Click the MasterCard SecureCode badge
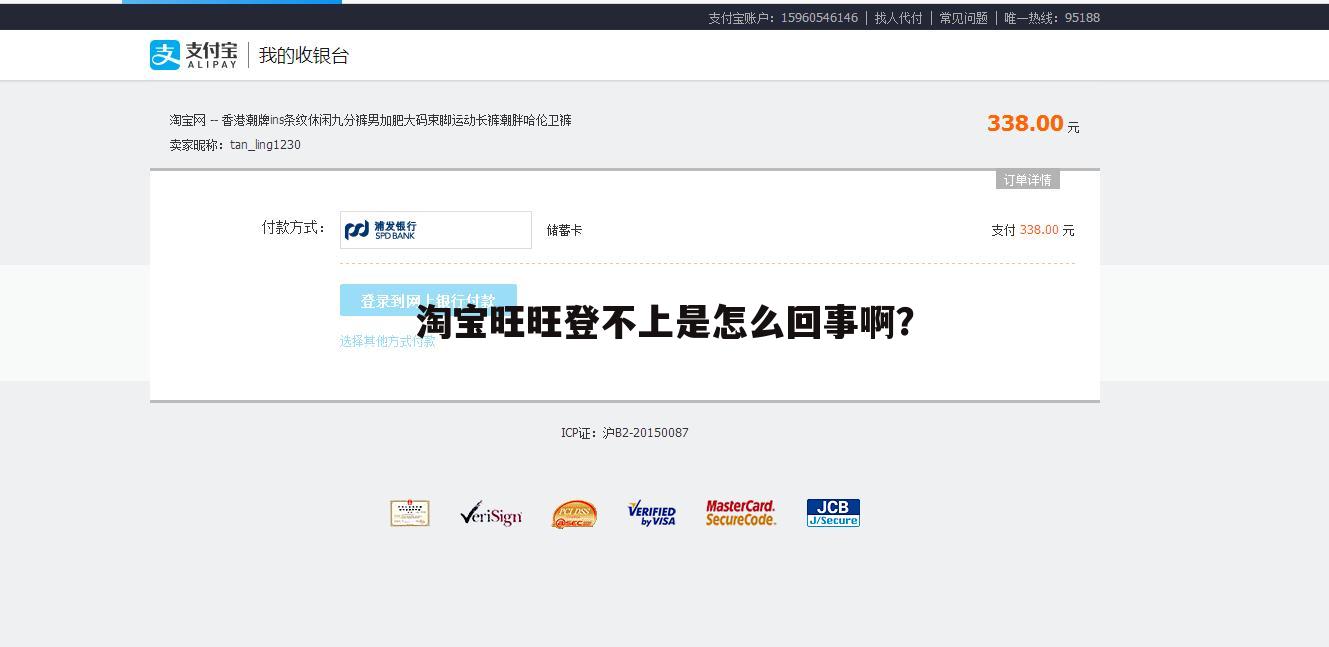This screenshot has height=647, width=1329. [x=740, y=513]
